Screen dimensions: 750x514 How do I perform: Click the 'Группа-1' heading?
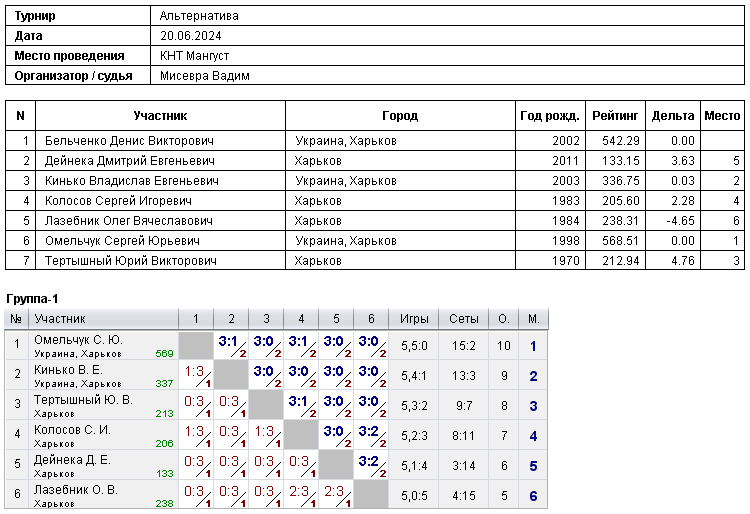point(32,299)
